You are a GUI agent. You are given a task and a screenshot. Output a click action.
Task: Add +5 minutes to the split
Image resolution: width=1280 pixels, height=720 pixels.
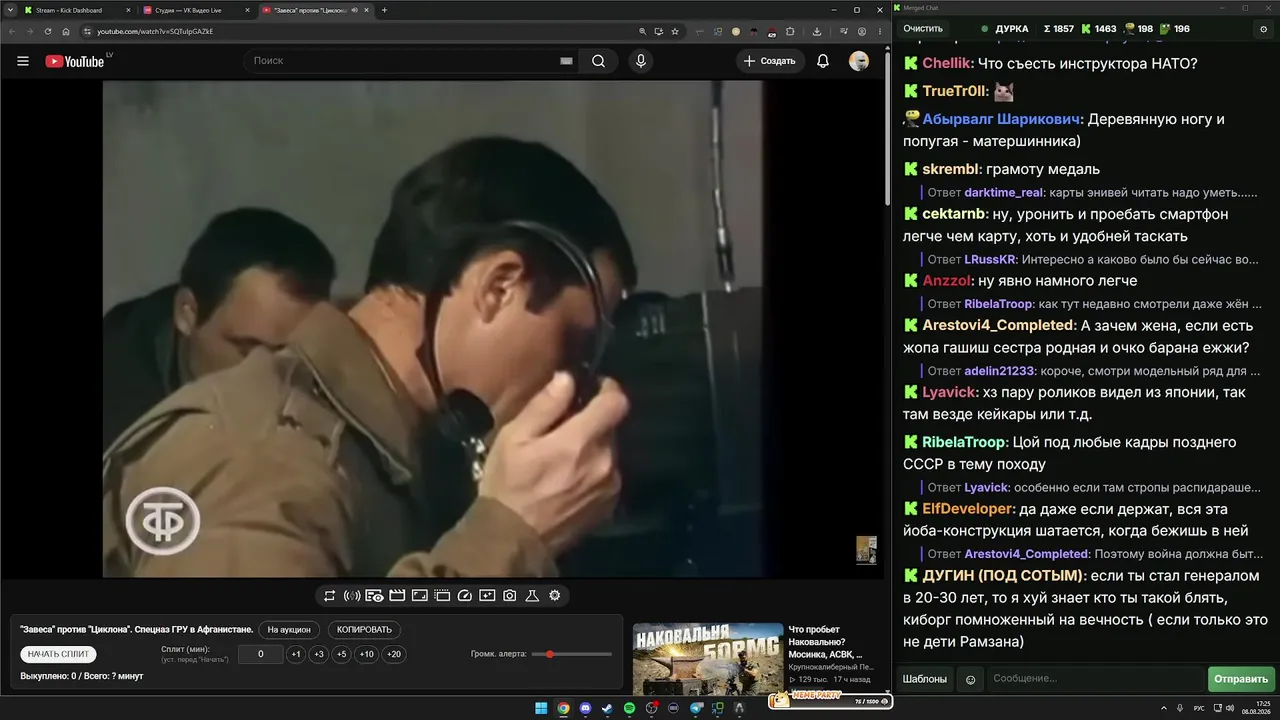pos(341,654)
